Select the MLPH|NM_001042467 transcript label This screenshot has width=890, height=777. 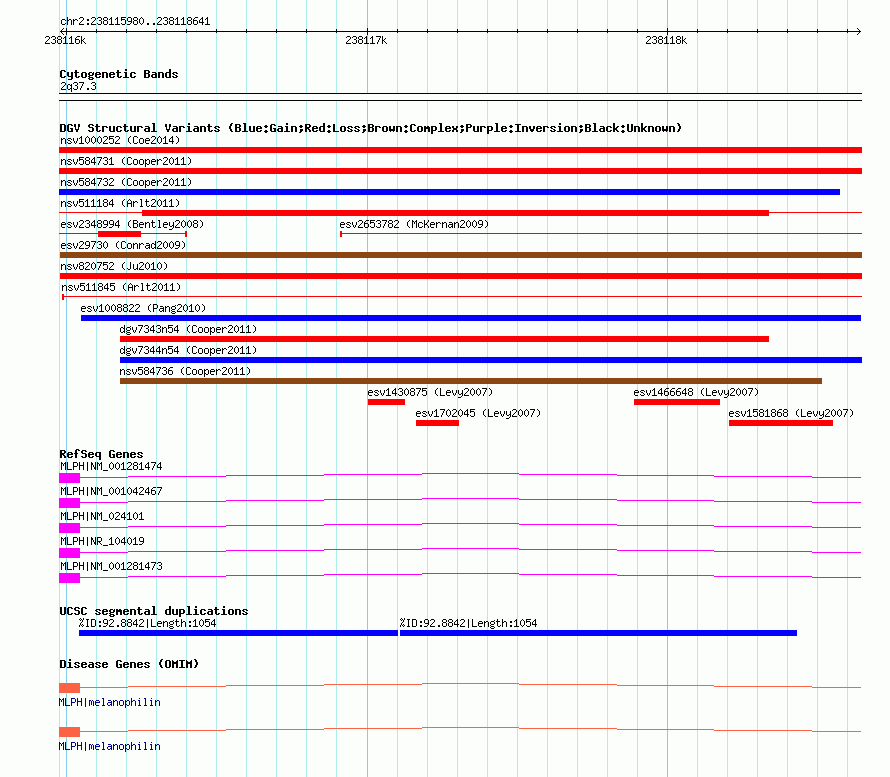click(x=111, y=491)
